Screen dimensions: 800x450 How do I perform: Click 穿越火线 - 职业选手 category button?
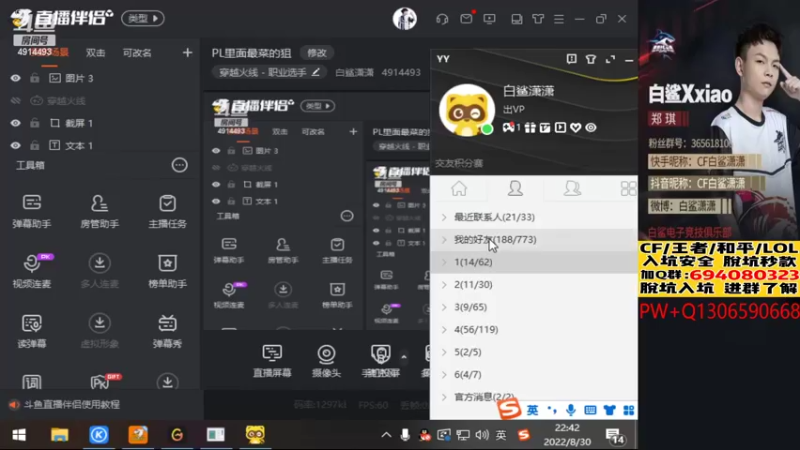(269, 72)
